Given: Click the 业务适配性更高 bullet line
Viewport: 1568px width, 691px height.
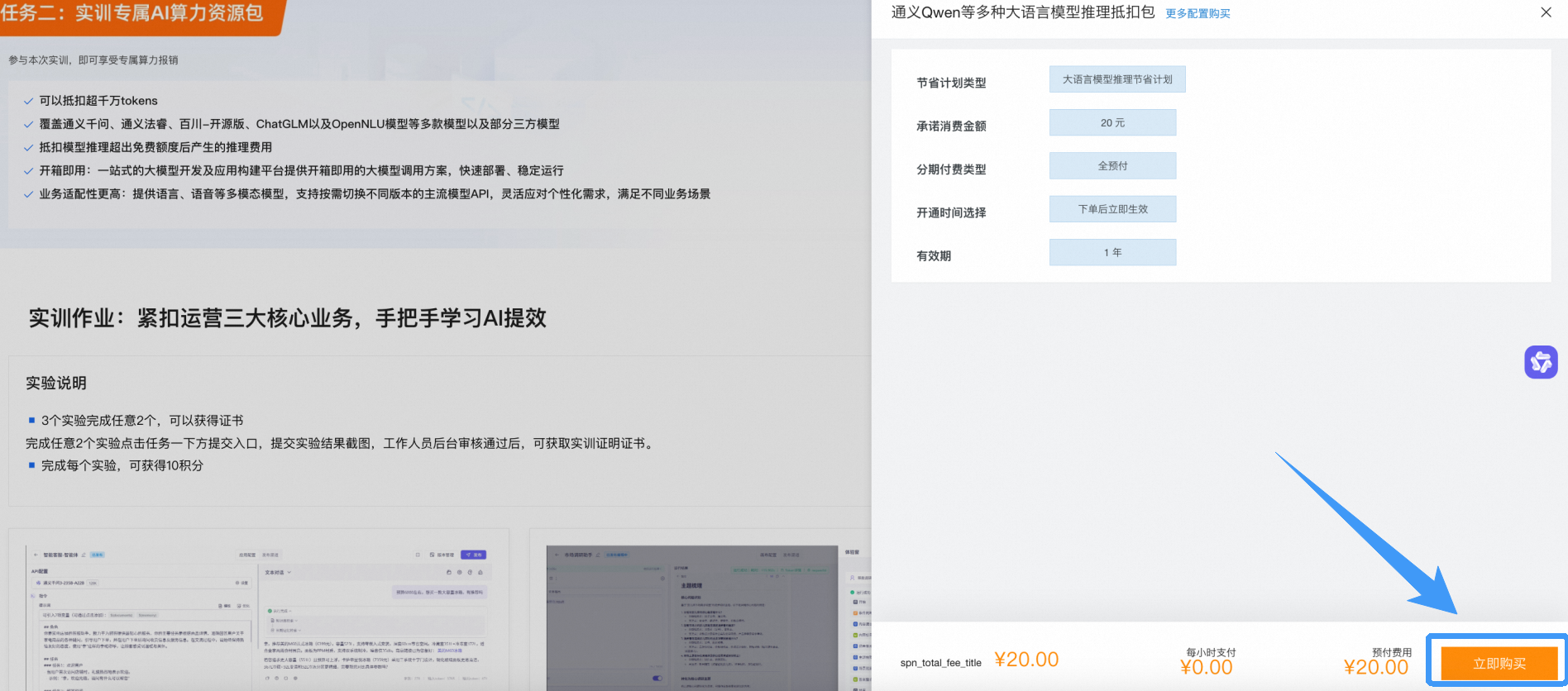Looking at the screenshot, I should click(375, 193).
